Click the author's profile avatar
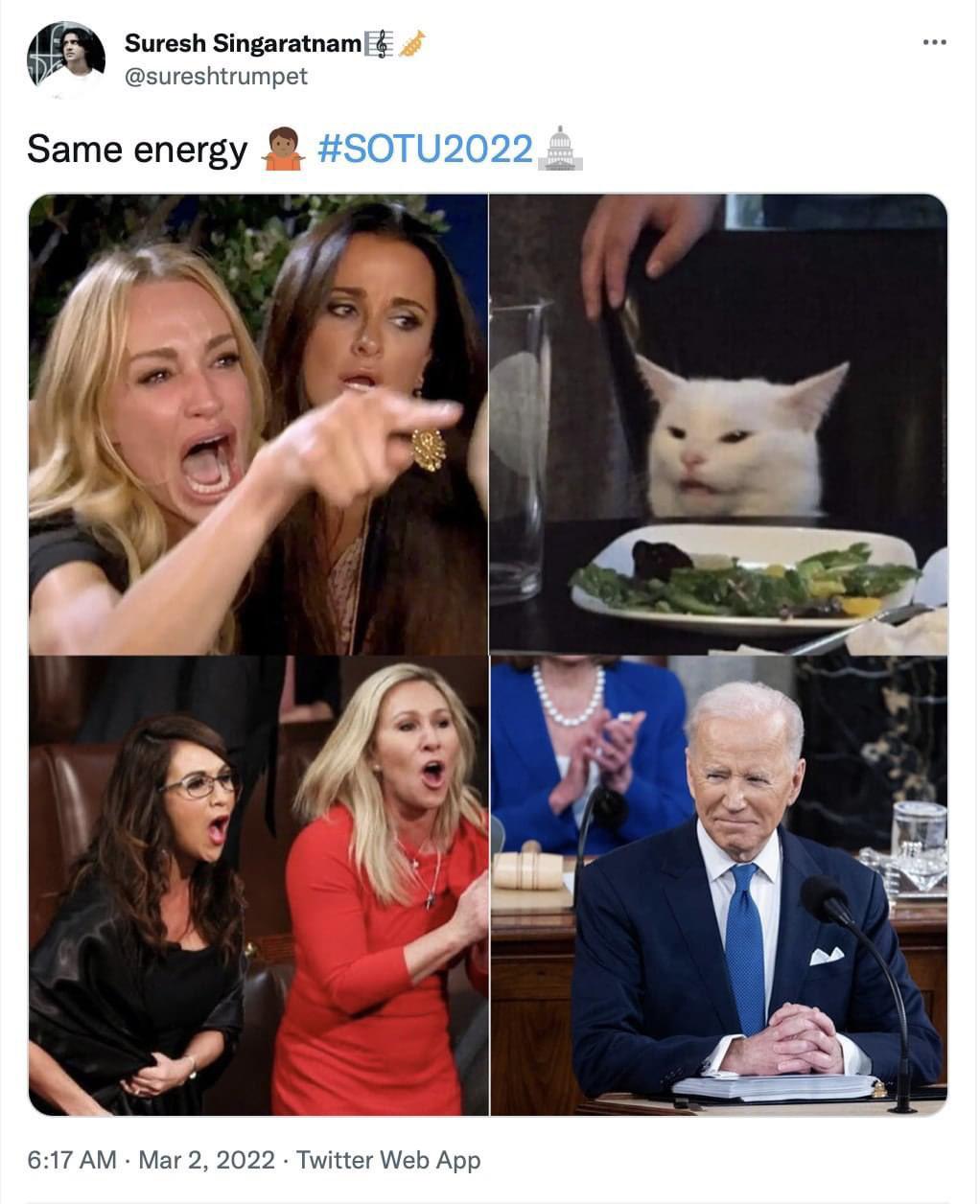 (x=66, y=59)
